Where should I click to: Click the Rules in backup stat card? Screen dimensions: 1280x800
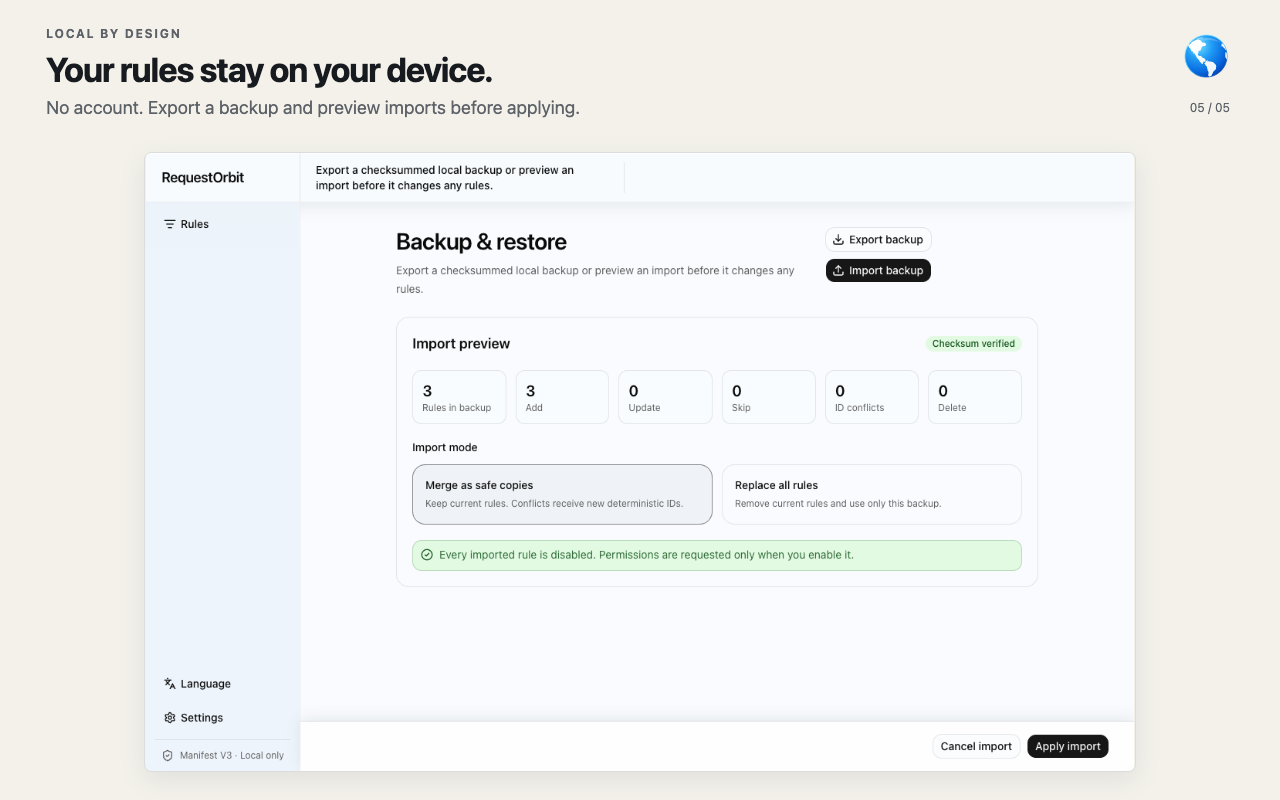pyautogui.click(x=459, y=397)
